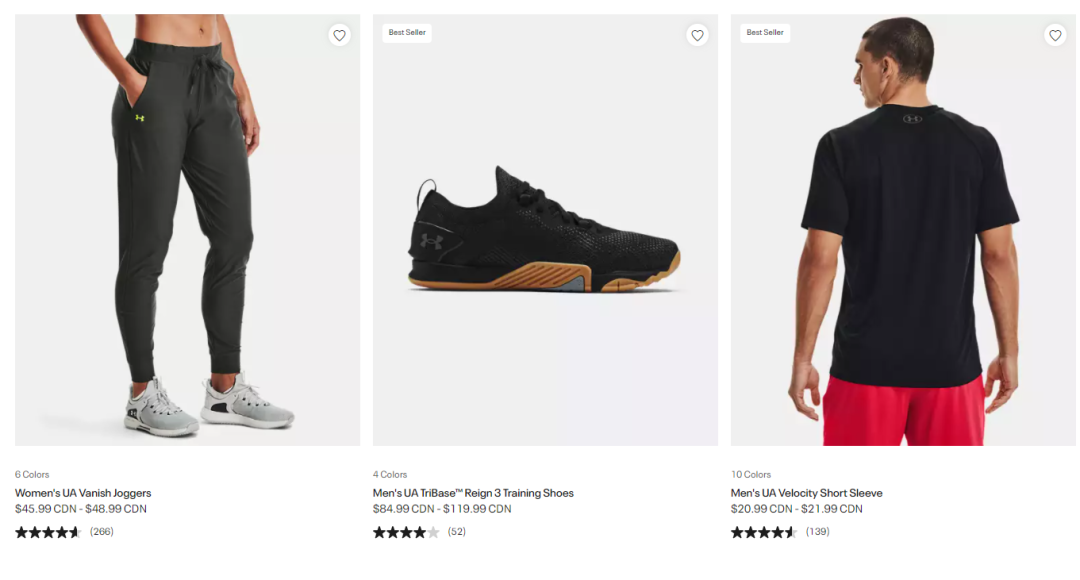Open the 266 reviews count for joggers

pos(102,532)
